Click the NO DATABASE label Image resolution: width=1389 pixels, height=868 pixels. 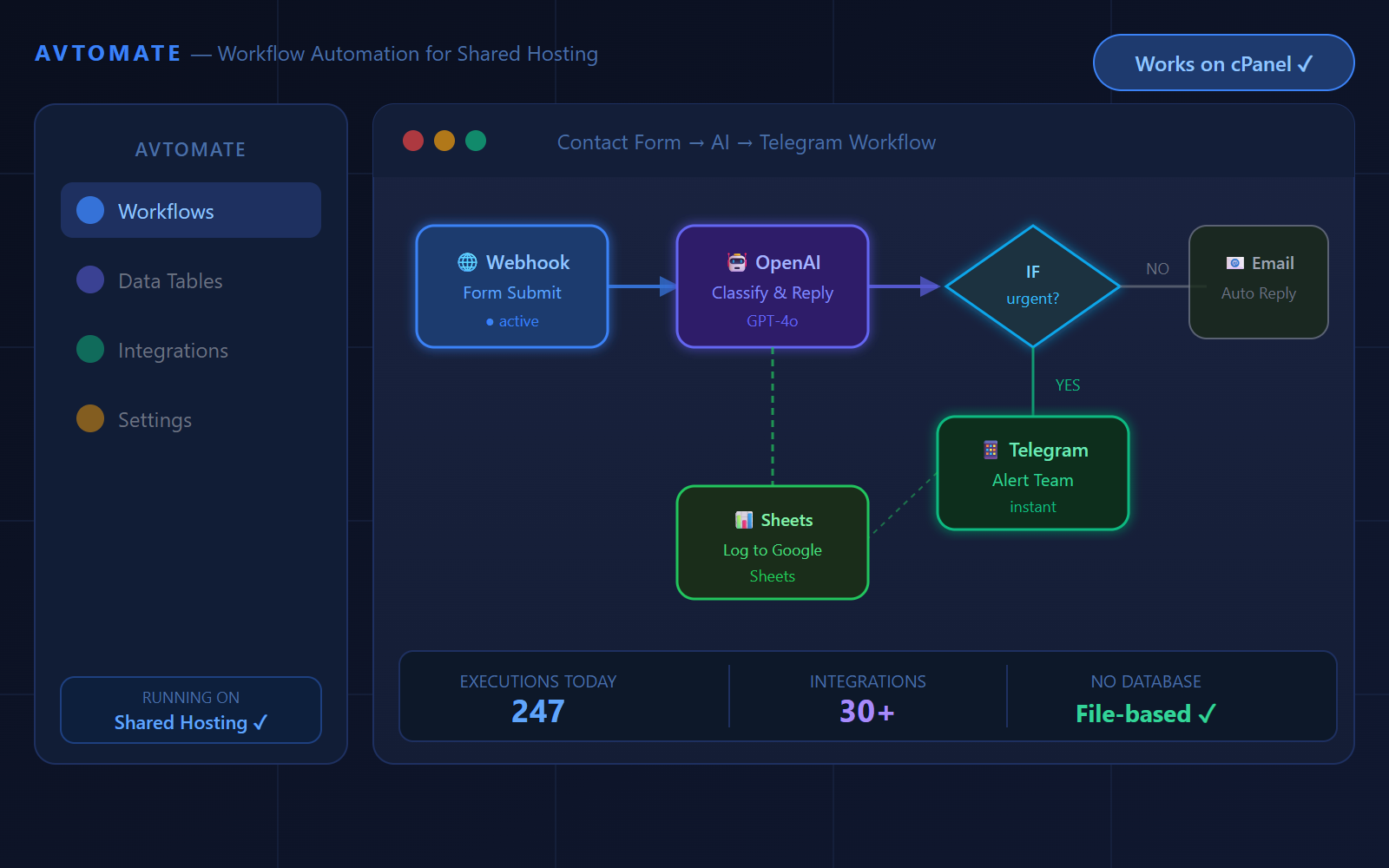(x=1146, y=681)
